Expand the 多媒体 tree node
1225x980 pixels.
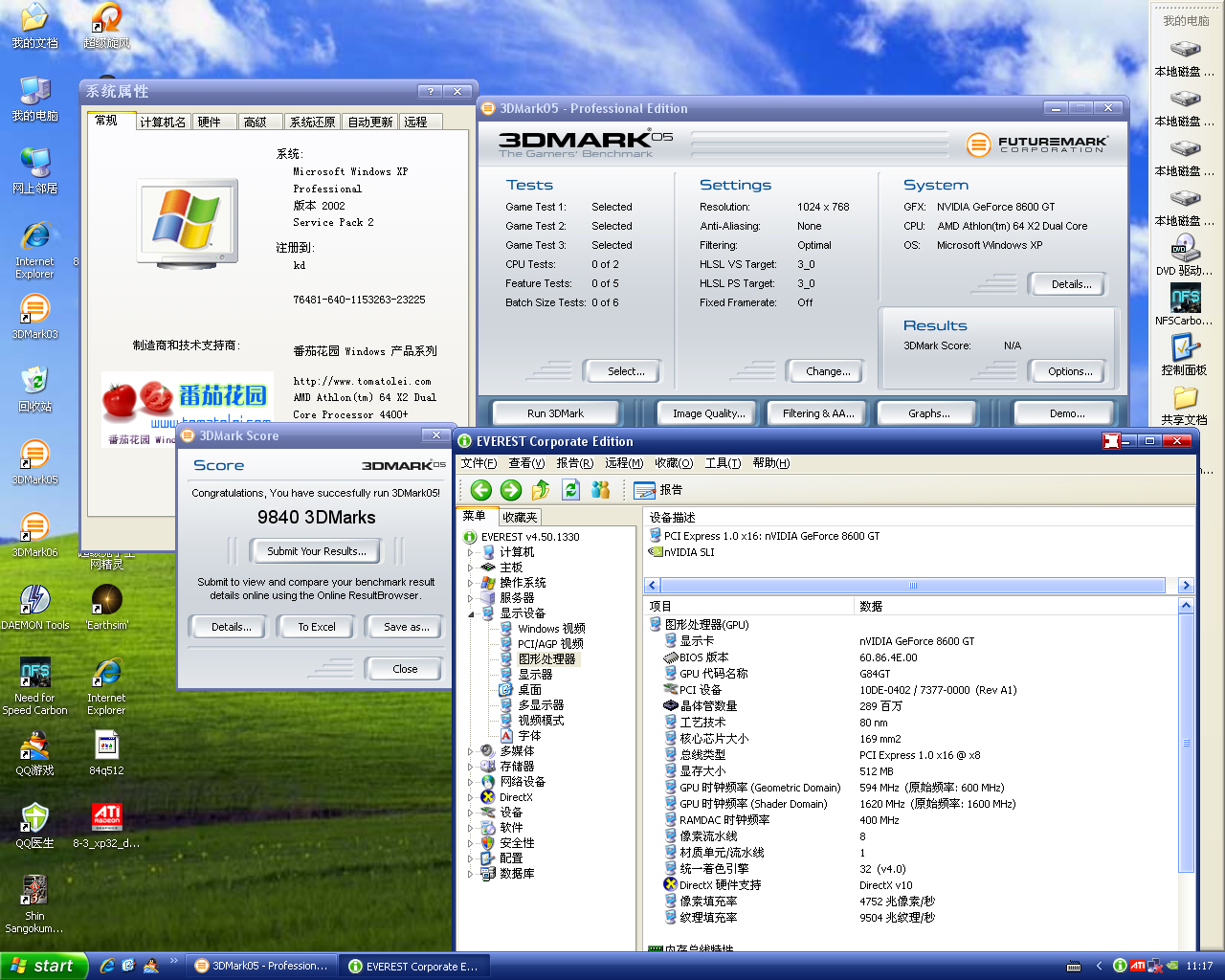click(470, 751)
